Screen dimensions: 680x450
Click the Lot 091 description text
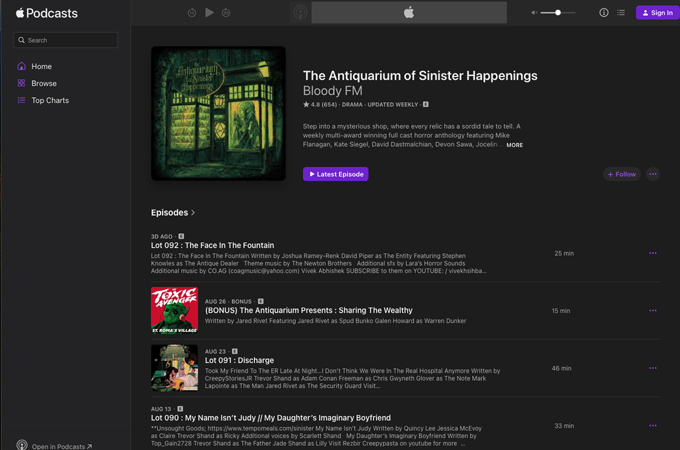tap(352, 378)
